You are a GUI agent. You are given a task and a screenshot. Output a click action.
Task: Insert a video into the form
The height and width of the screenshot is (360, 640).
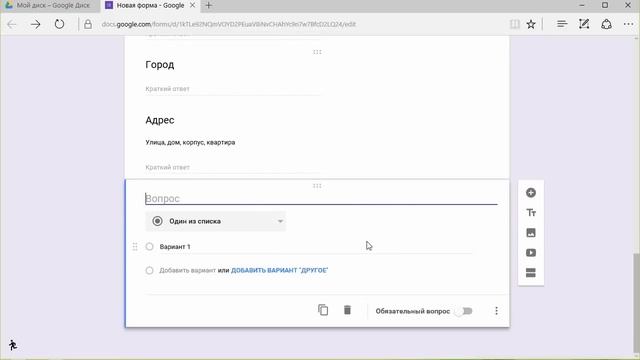tap(531, 253)
